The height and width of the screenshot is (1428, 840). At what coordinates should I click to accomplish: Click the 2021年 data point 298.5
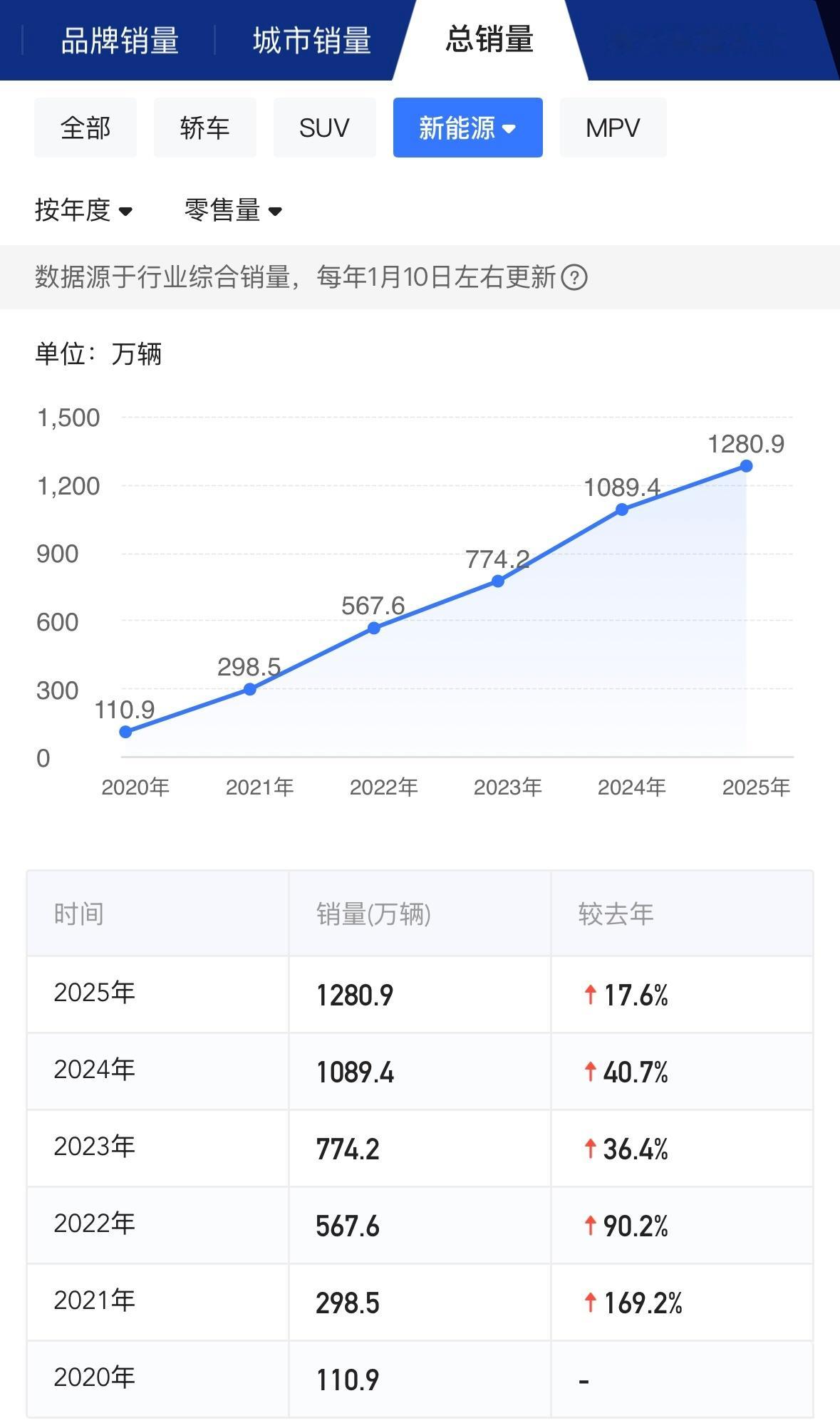click(x=250, y=689)
